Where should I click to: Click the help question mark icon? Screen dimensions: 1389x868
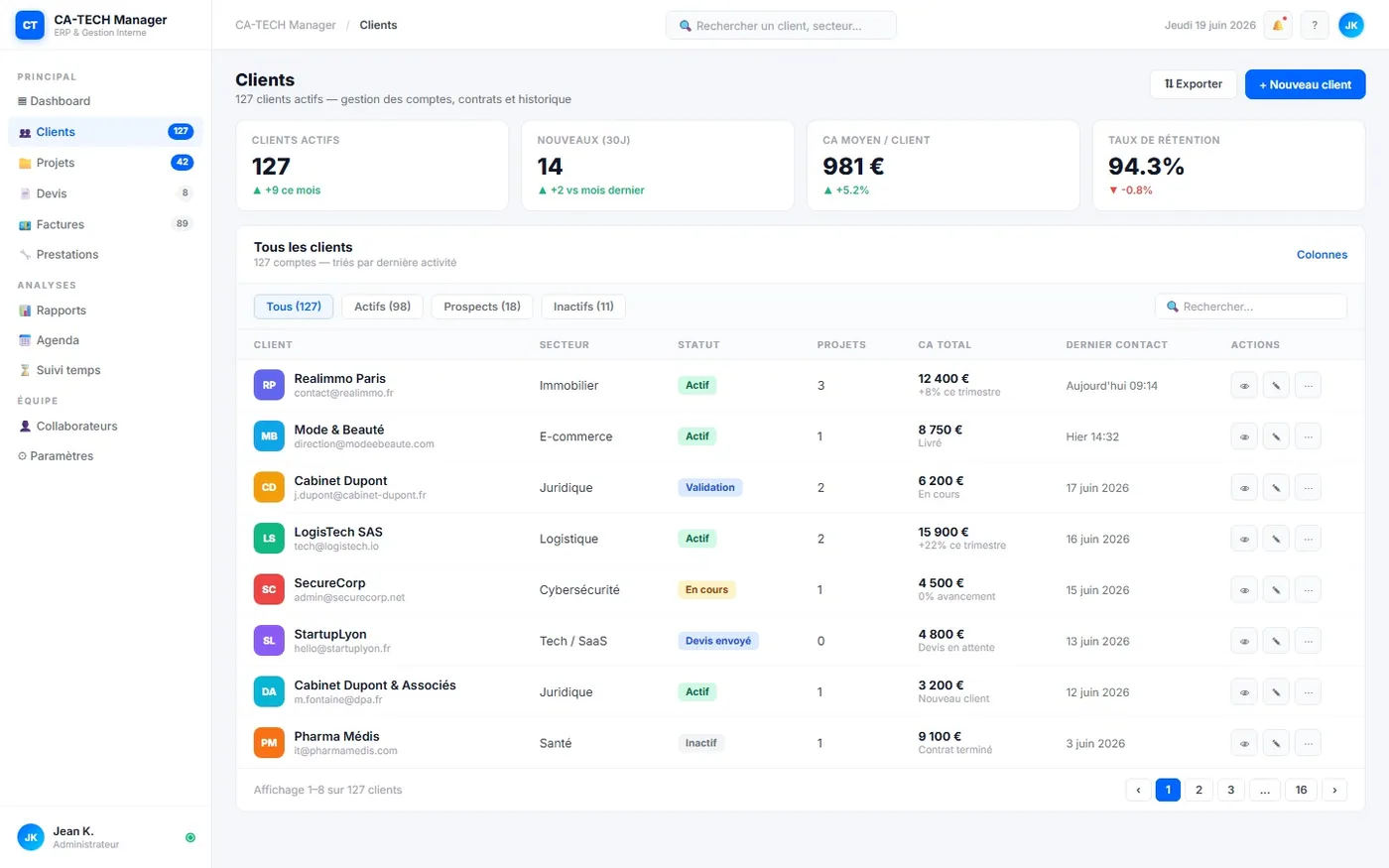point(1315,25)
